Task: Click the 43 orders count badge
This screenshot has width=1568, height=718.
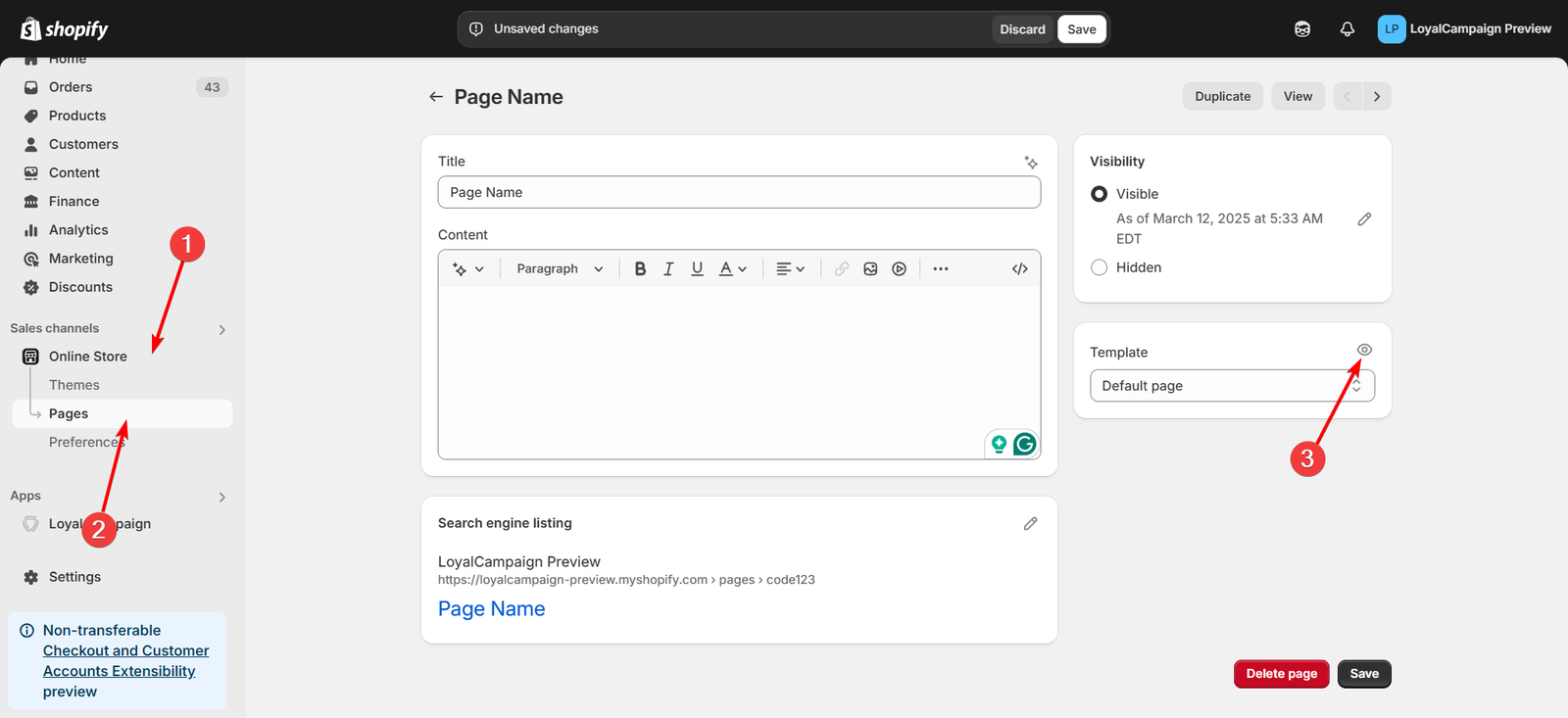Action: pyautogui.click(x=212, y=87)
